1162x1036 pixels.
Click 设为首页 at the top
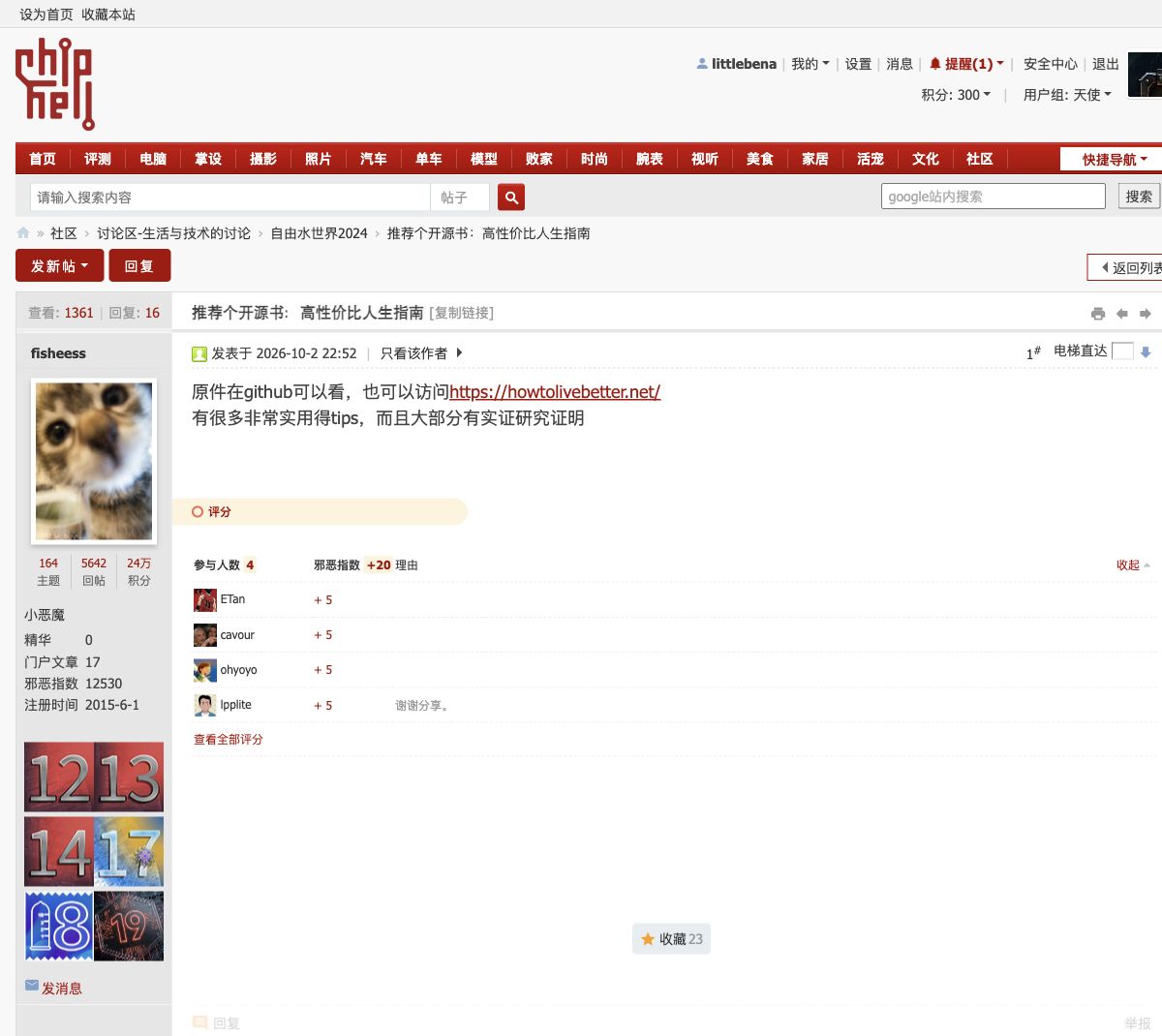tap(46, 15)
